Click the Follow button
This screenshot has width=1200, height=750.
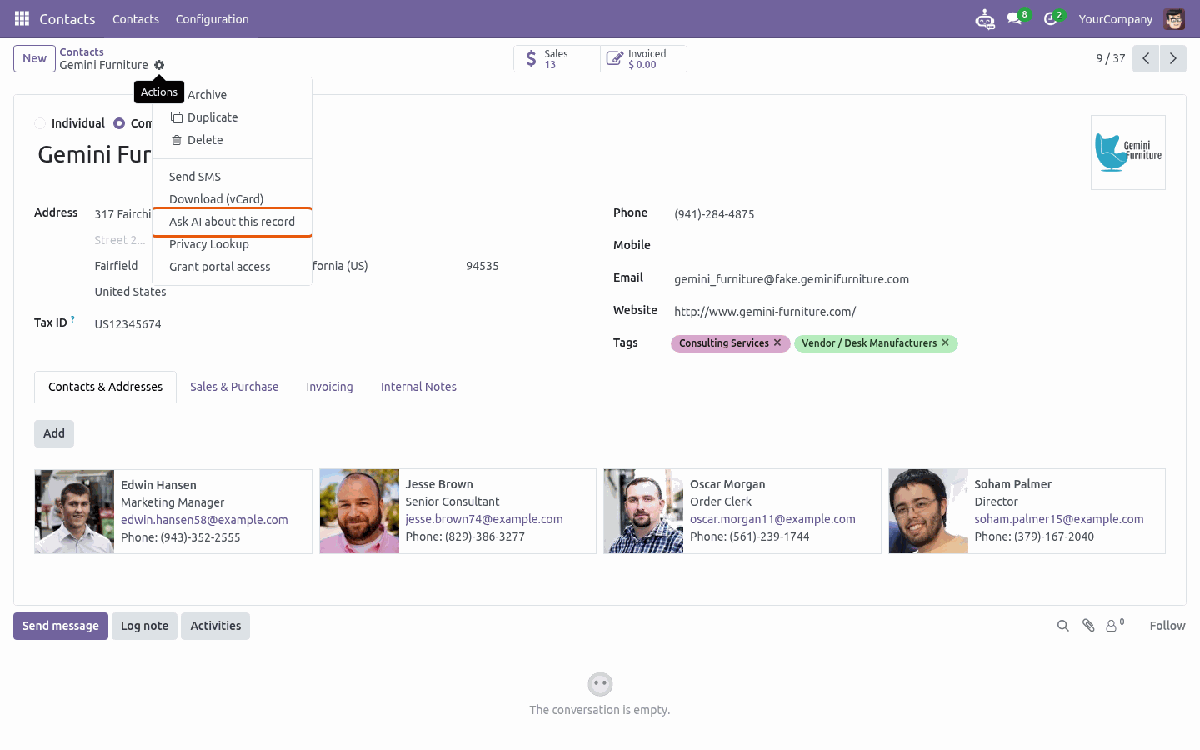[1167, 626]
